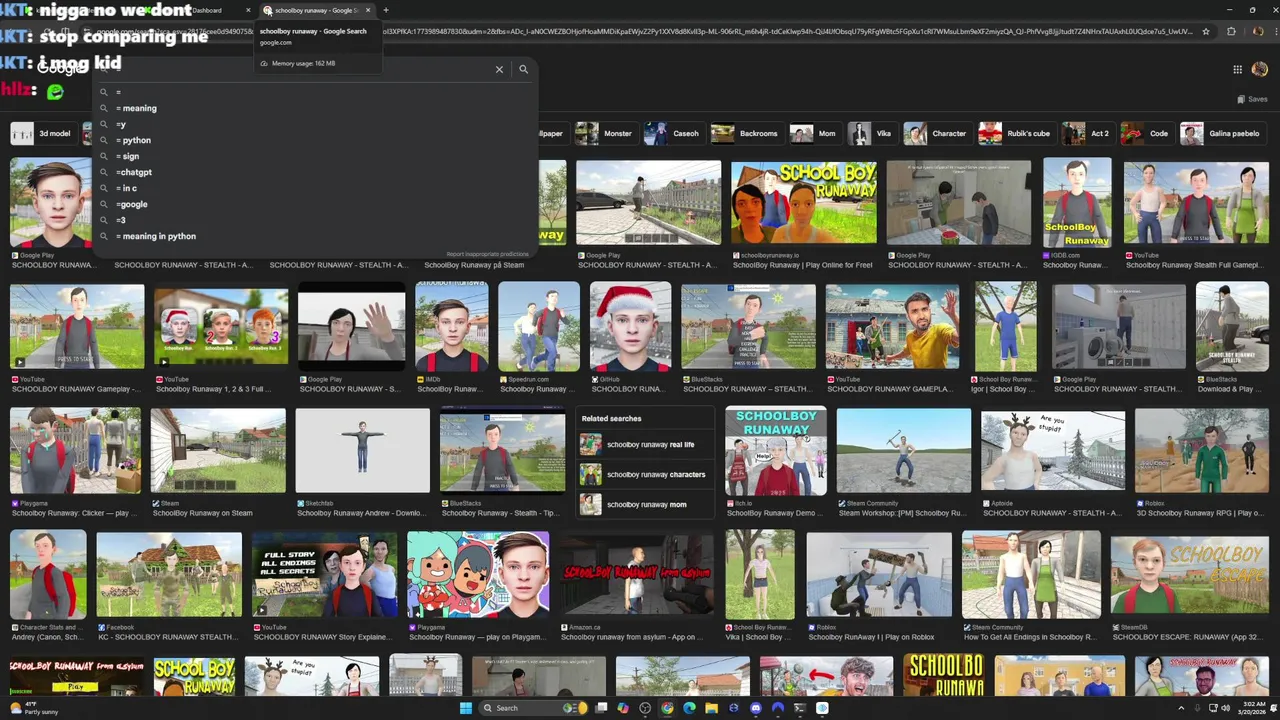Open the Playgama Toca characters thumbnail
1280x720 pixels.
pyautogui.click(x=478, y=574)
